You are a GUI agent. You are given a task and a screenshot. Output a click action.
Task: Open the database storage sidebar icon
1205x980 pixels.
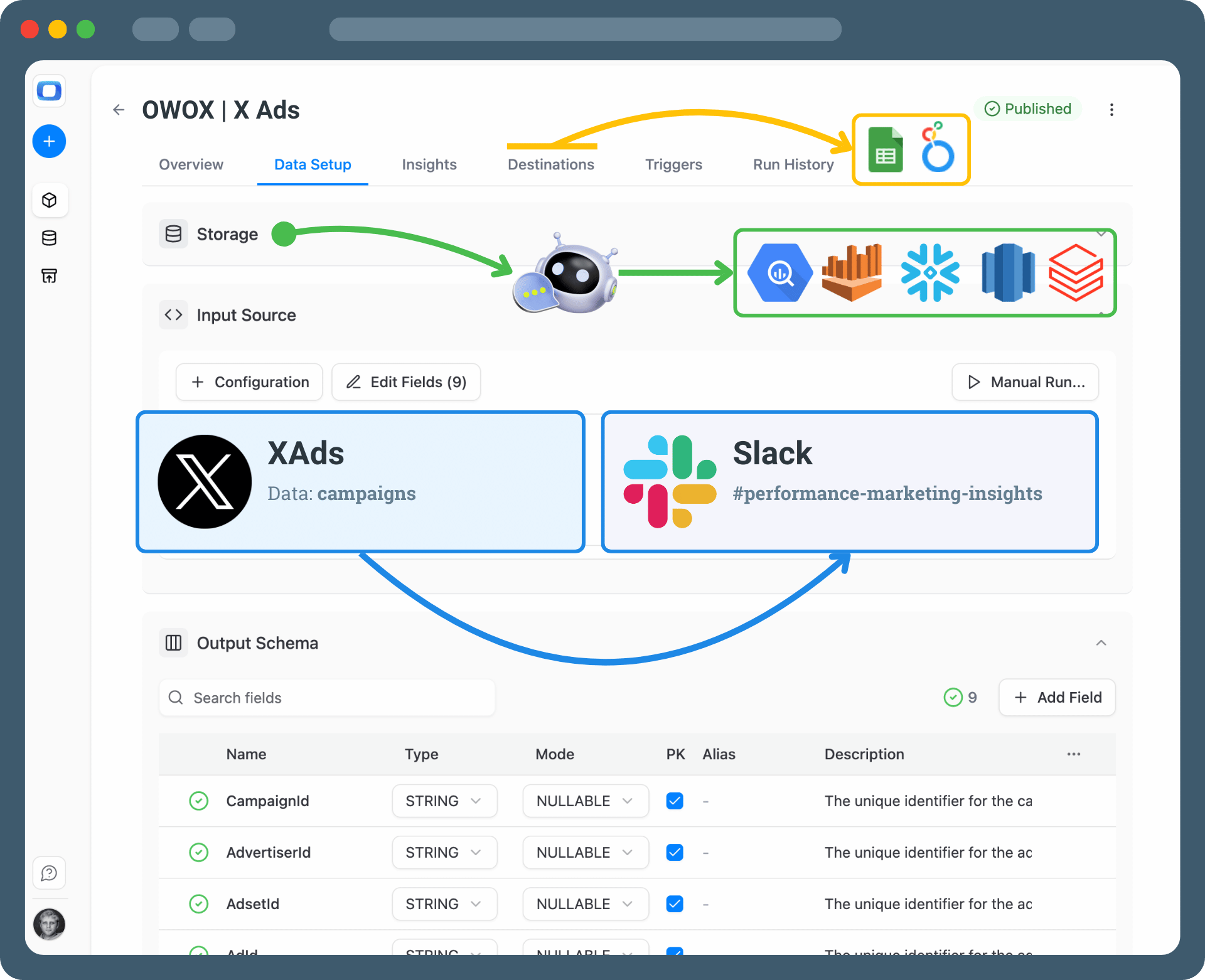click(49, 238)
